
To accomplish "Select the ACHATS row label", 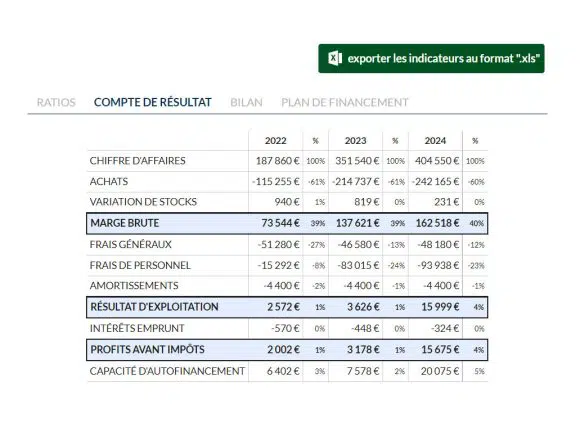I will coord(109,182).
